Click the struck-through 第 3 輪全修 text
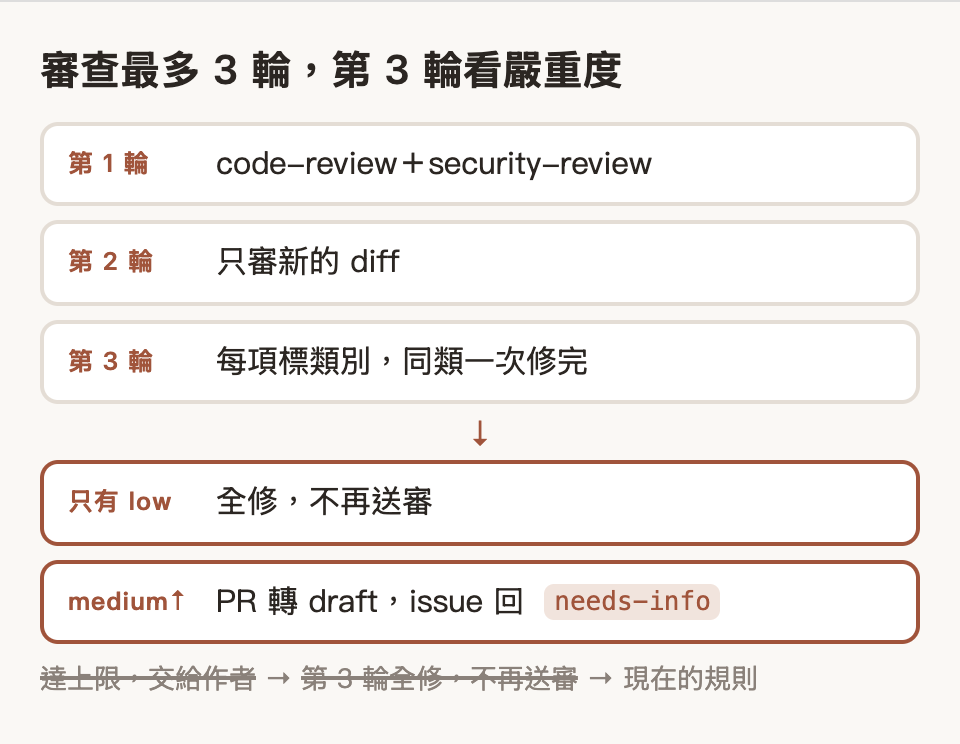Screen dimensions: 960x744 click(372, 678)
